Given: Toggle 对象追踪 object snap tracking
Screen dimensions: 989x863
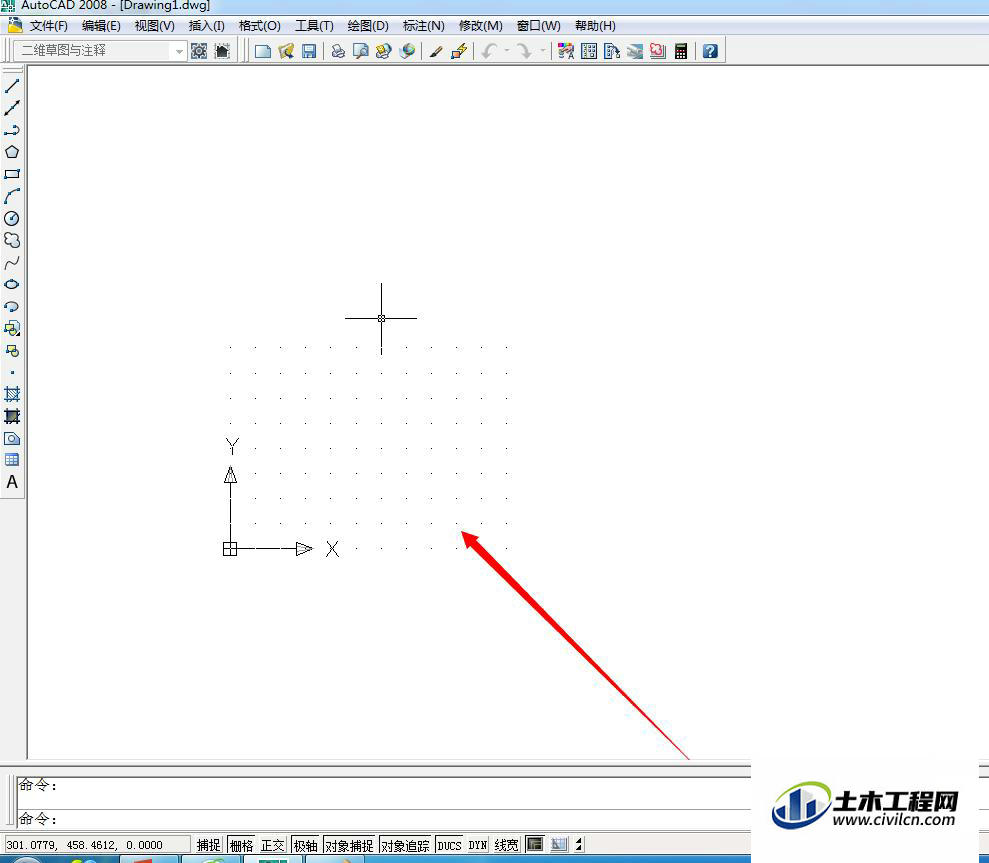Looking at the screenshot, I should pos(406,845).
